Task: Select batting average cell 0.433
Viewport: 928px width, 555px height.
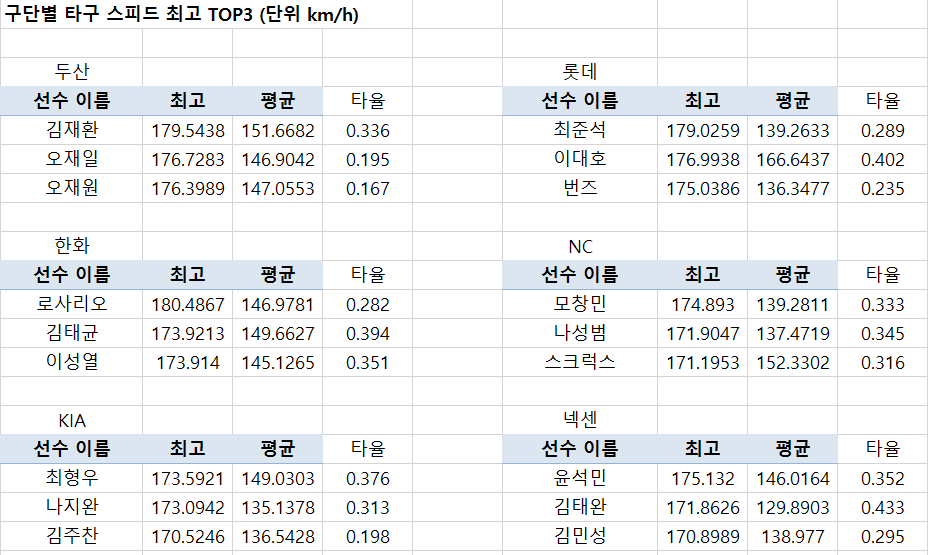Action: coord(882,507)
